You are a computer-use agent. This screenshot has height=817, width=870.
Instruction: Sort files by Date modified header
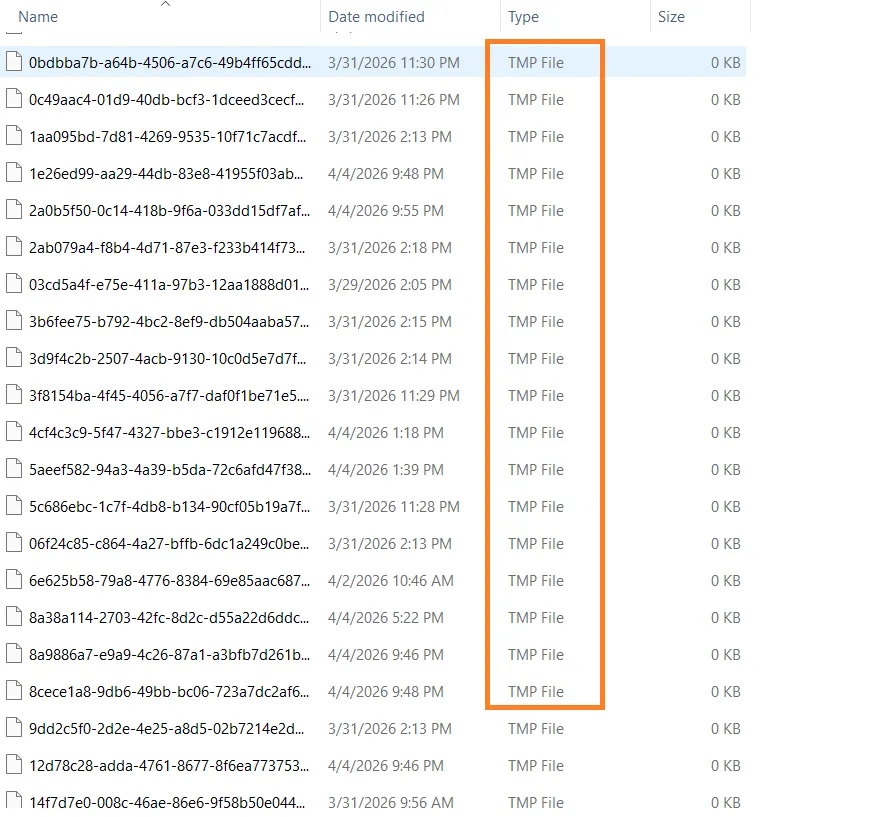tap(374, 17)
